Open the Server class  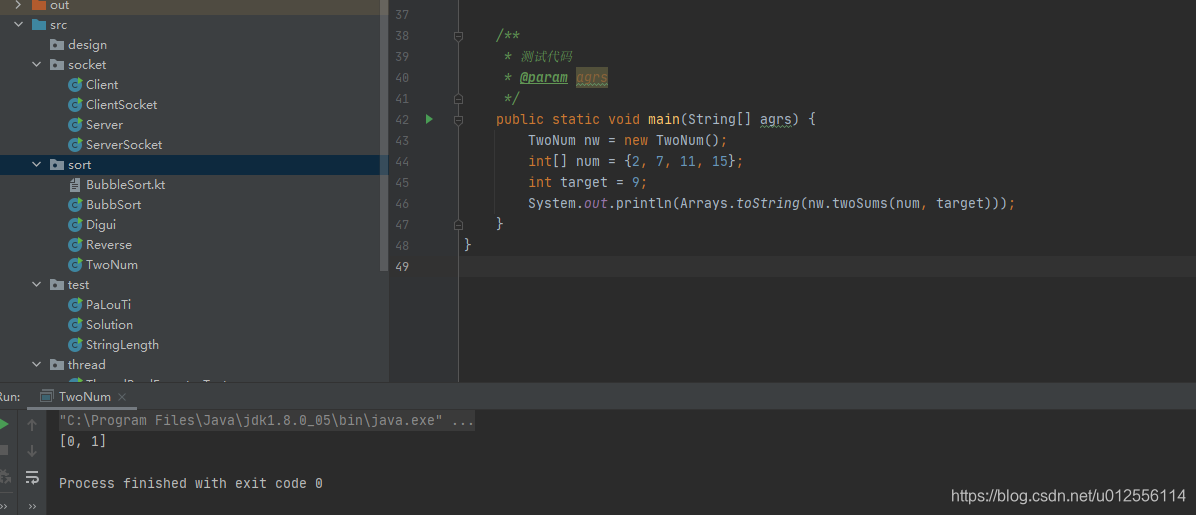click(x=95, y=124)
